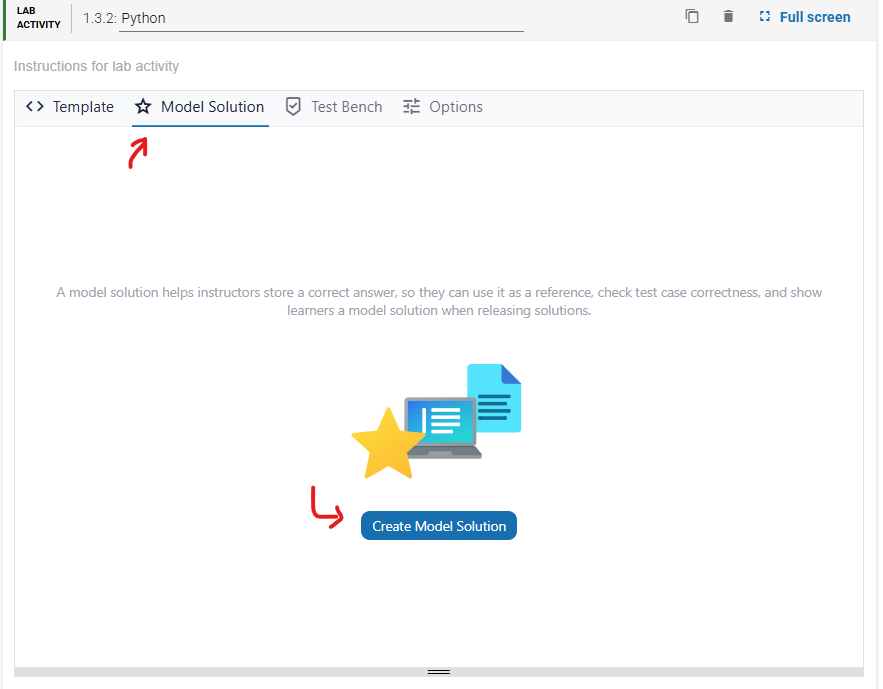Click 'Instructions for lab activity' placeholder text
Image resolution: width=883 pixels, height=689 pixels.
click(96, 66)
